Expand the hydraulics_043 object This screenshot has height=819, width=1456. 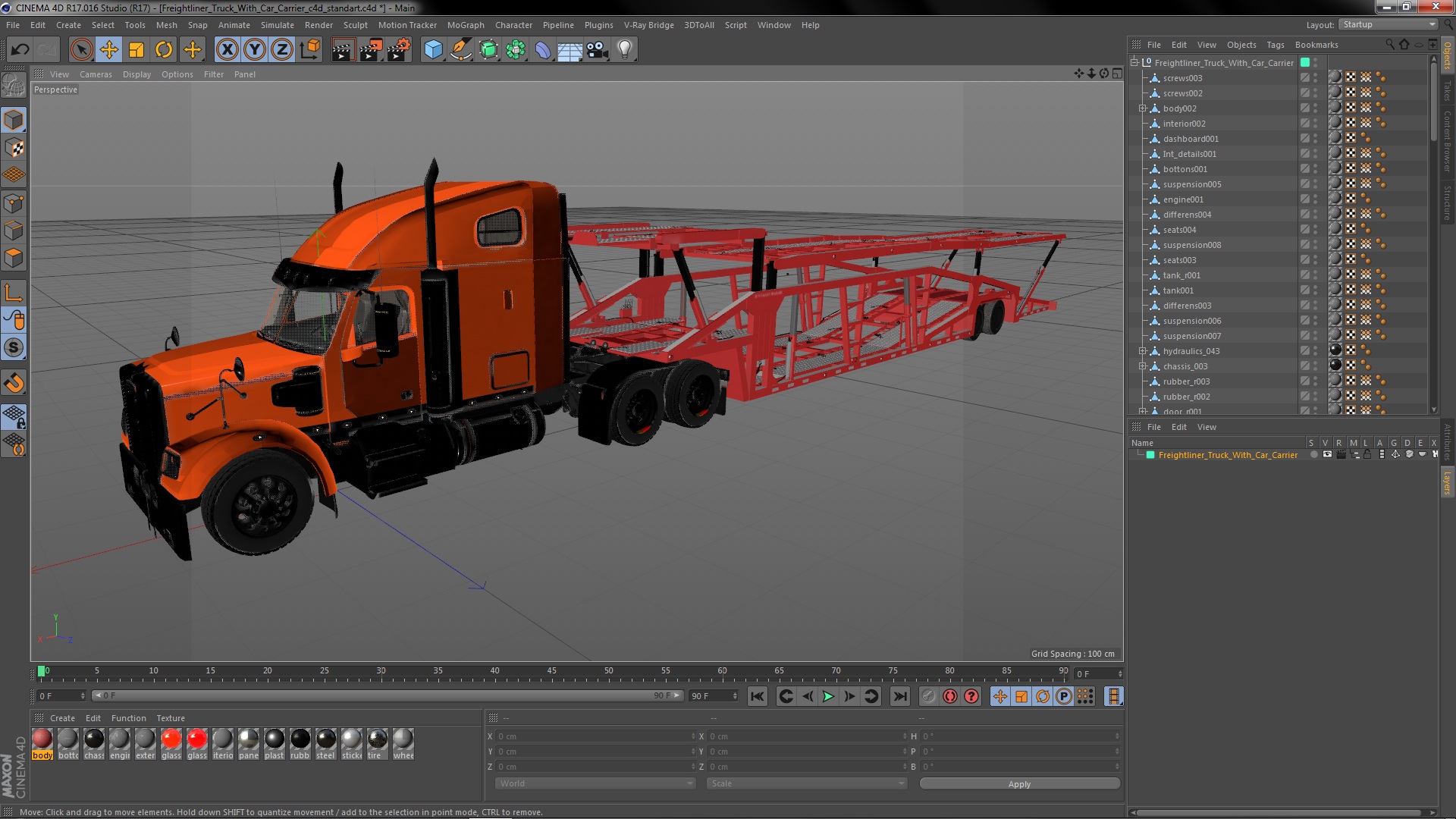click(1142, 351)
